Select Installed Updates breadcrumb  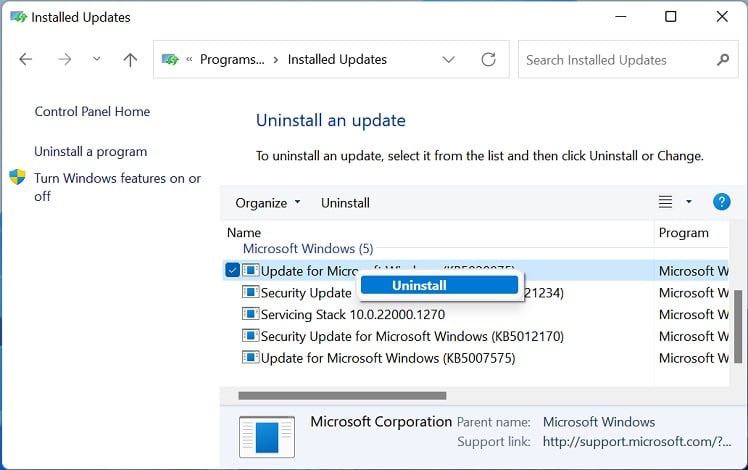(x=337, y=60)
